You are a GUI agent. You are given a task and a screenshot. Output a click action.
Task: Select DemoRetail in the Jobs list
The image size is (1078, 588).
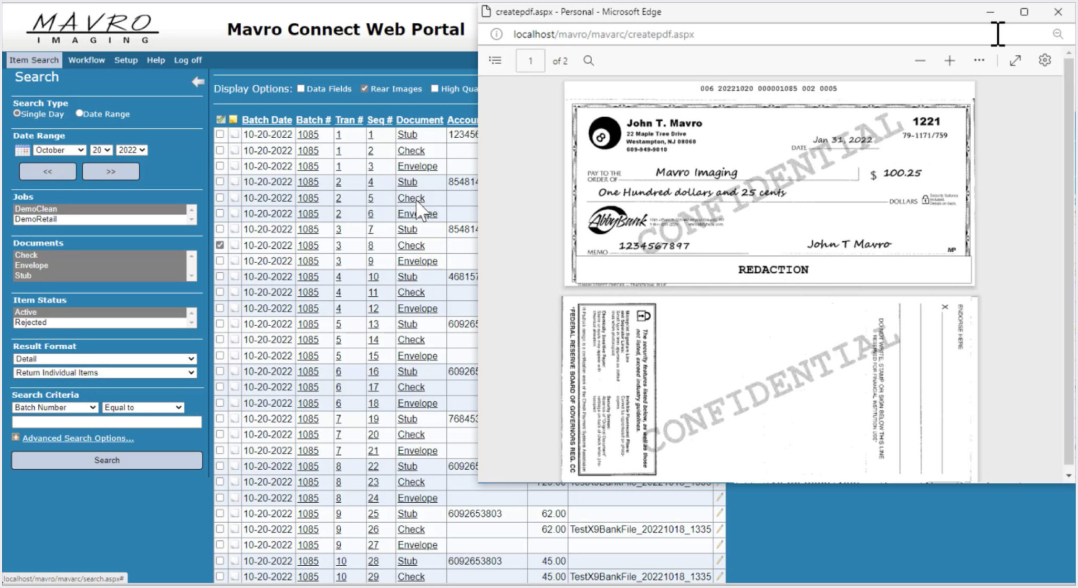coord(100,219)
